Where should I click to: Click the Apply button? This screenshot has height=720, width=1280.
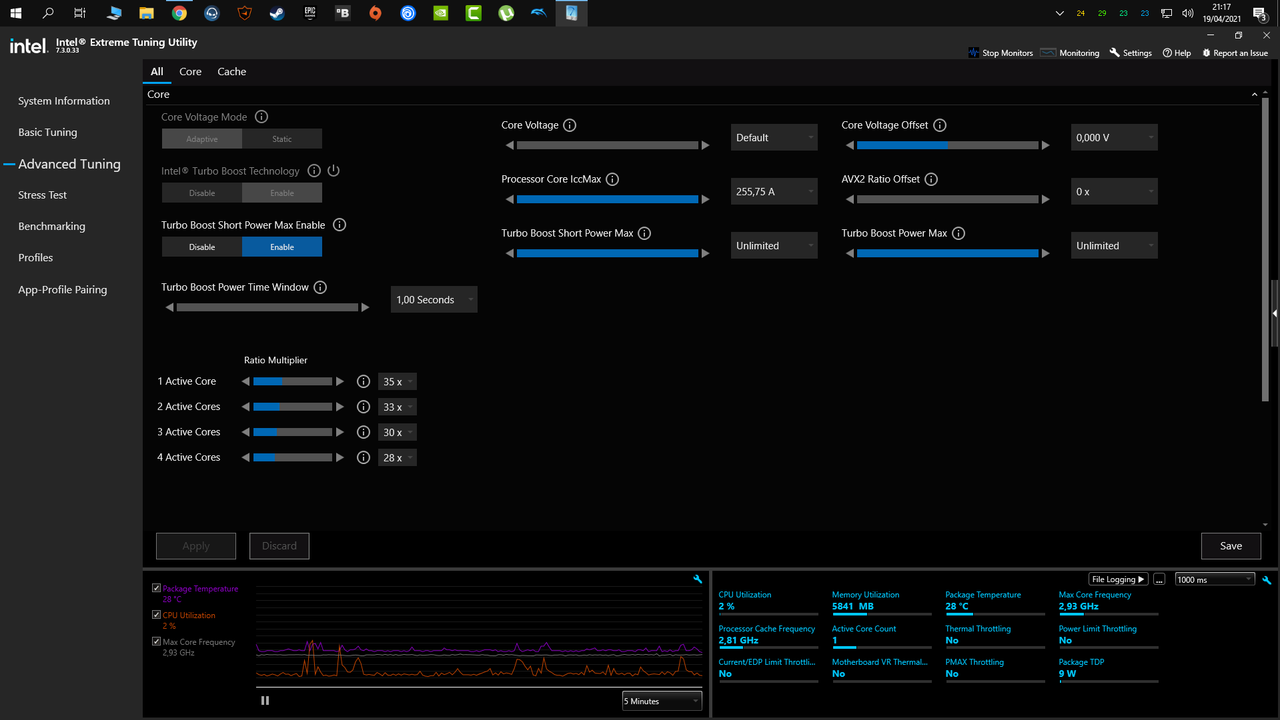click(196, 546)
